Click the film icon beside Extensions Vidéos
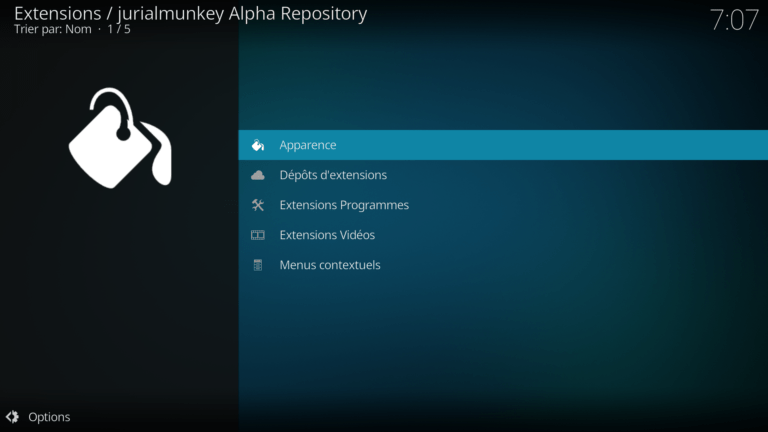The height and width of the screenshot is (432, 768). [x=258, y=235]
